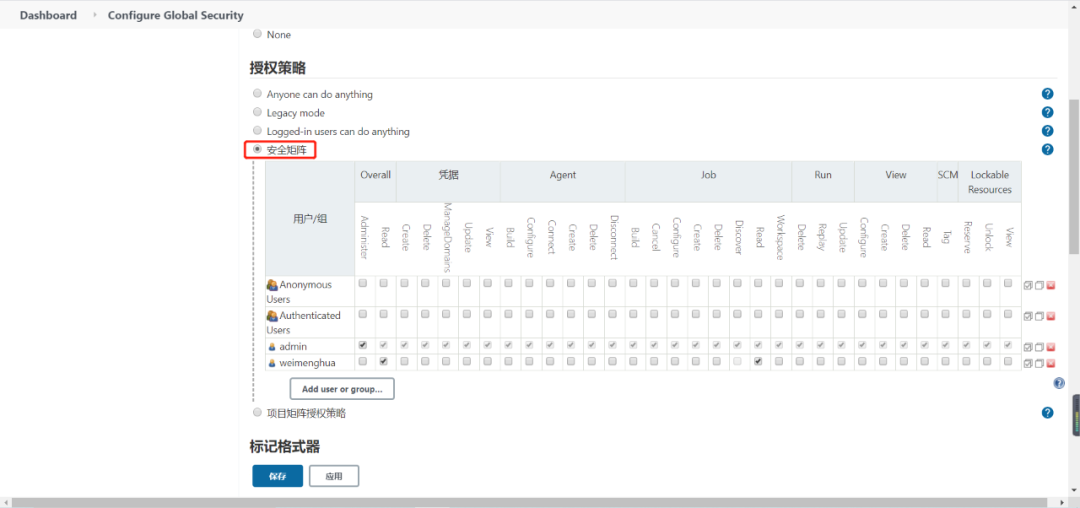
Task: Apply settings with 应用 button
Action: [x=334, y=476]
